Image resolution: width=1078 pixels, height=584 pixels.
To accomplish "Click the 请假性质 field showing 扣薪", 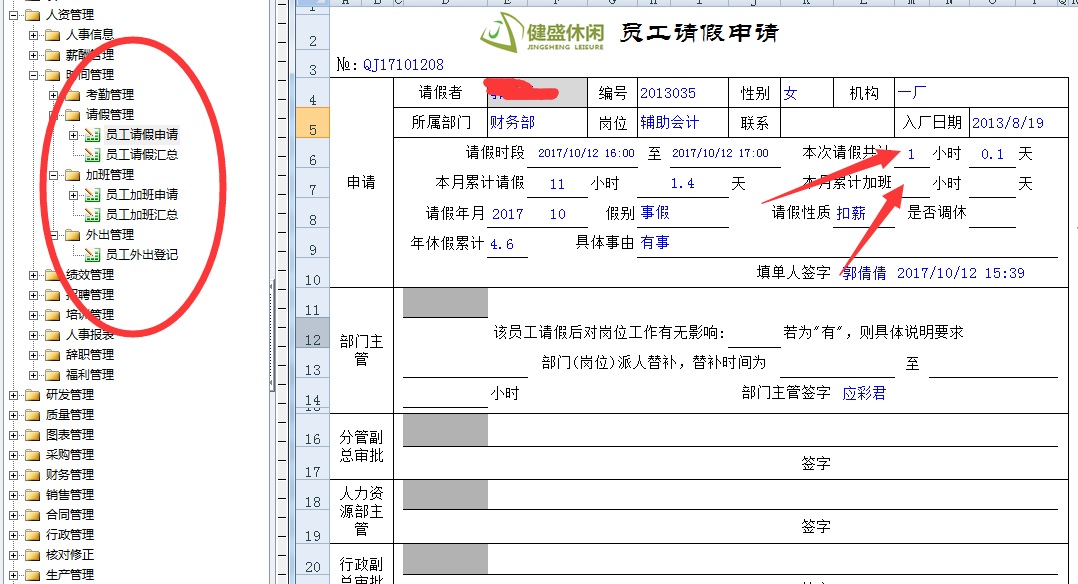I will pos(864,213).
